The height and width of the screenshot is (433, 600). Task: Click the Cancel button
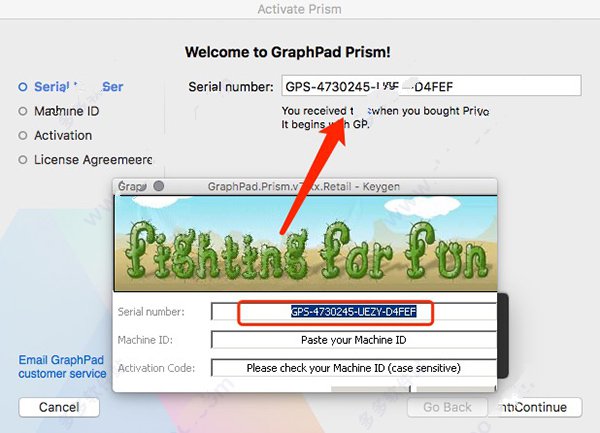(x=59, y=407)
